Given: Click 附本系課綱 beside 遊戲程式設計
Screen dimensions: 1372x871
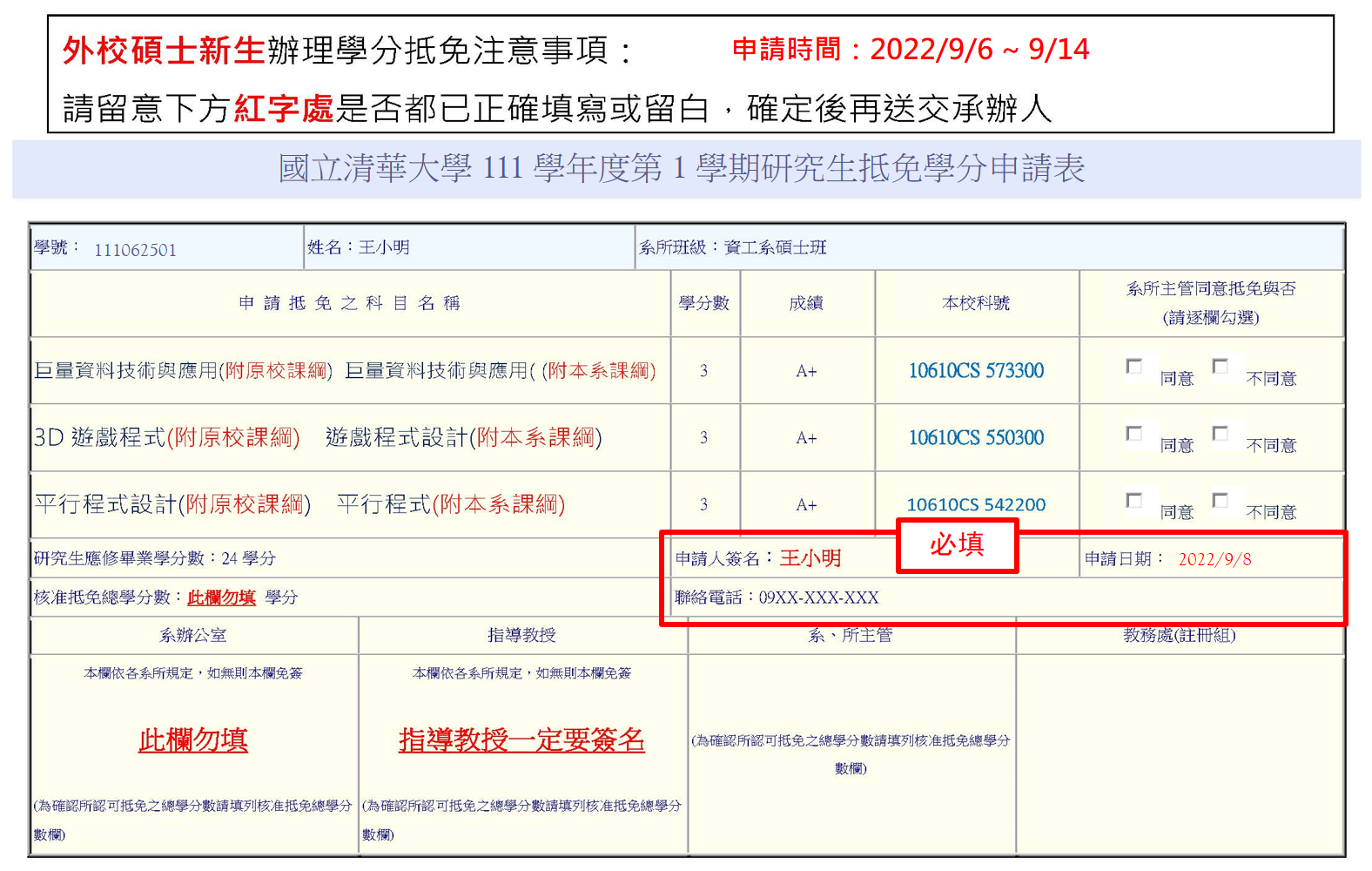Looking at the screenshot, I should click(535, 437).
